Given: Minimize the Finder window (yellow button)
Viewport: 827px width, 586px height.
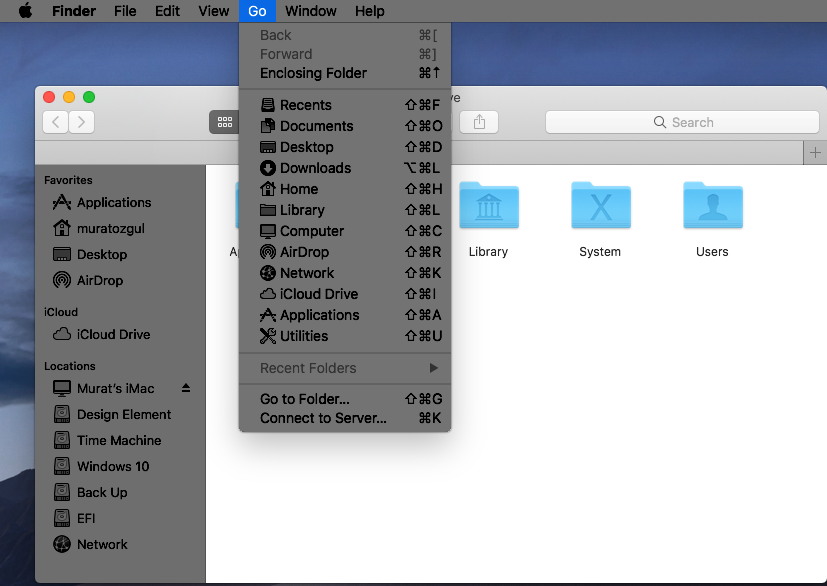Looking at the screenshot, I should pyautogui.click(x=69, y=97).
